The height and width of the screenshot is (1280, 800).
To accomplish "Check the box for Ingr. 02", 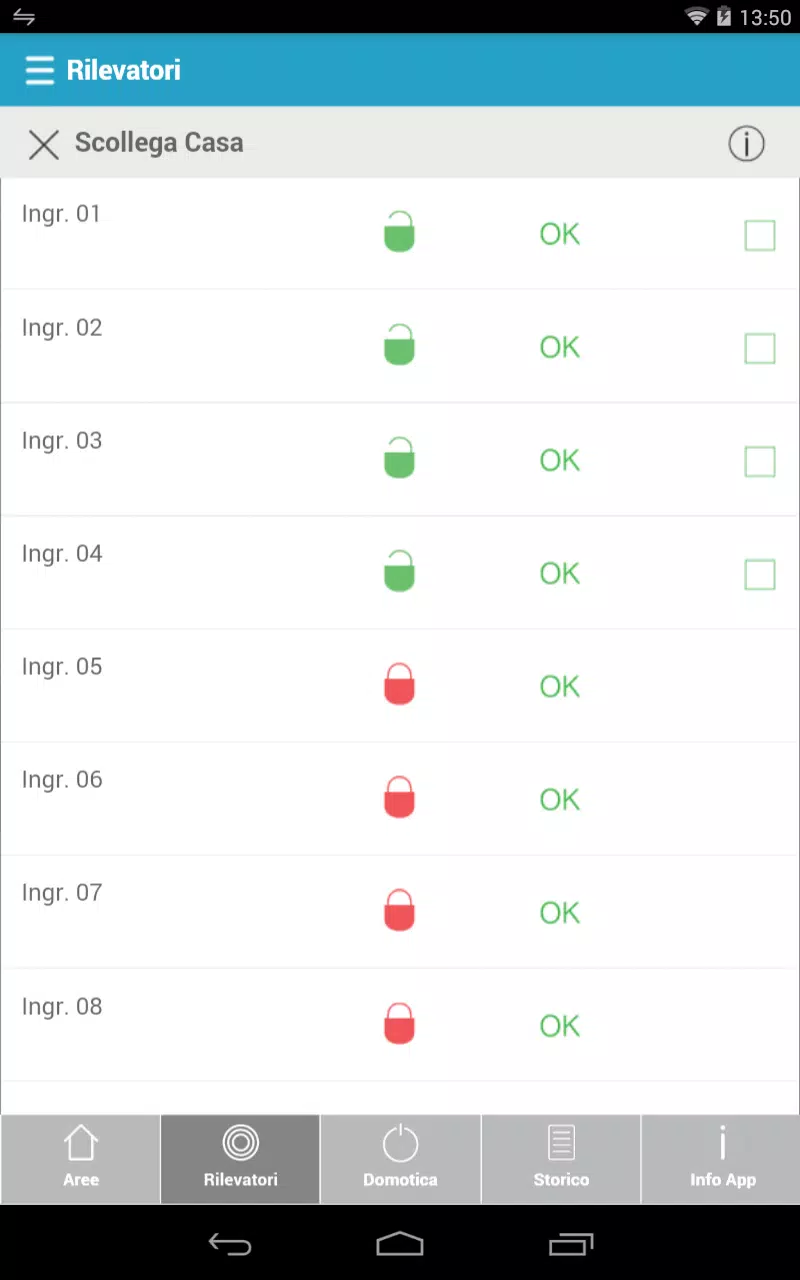I will (760, 348).
